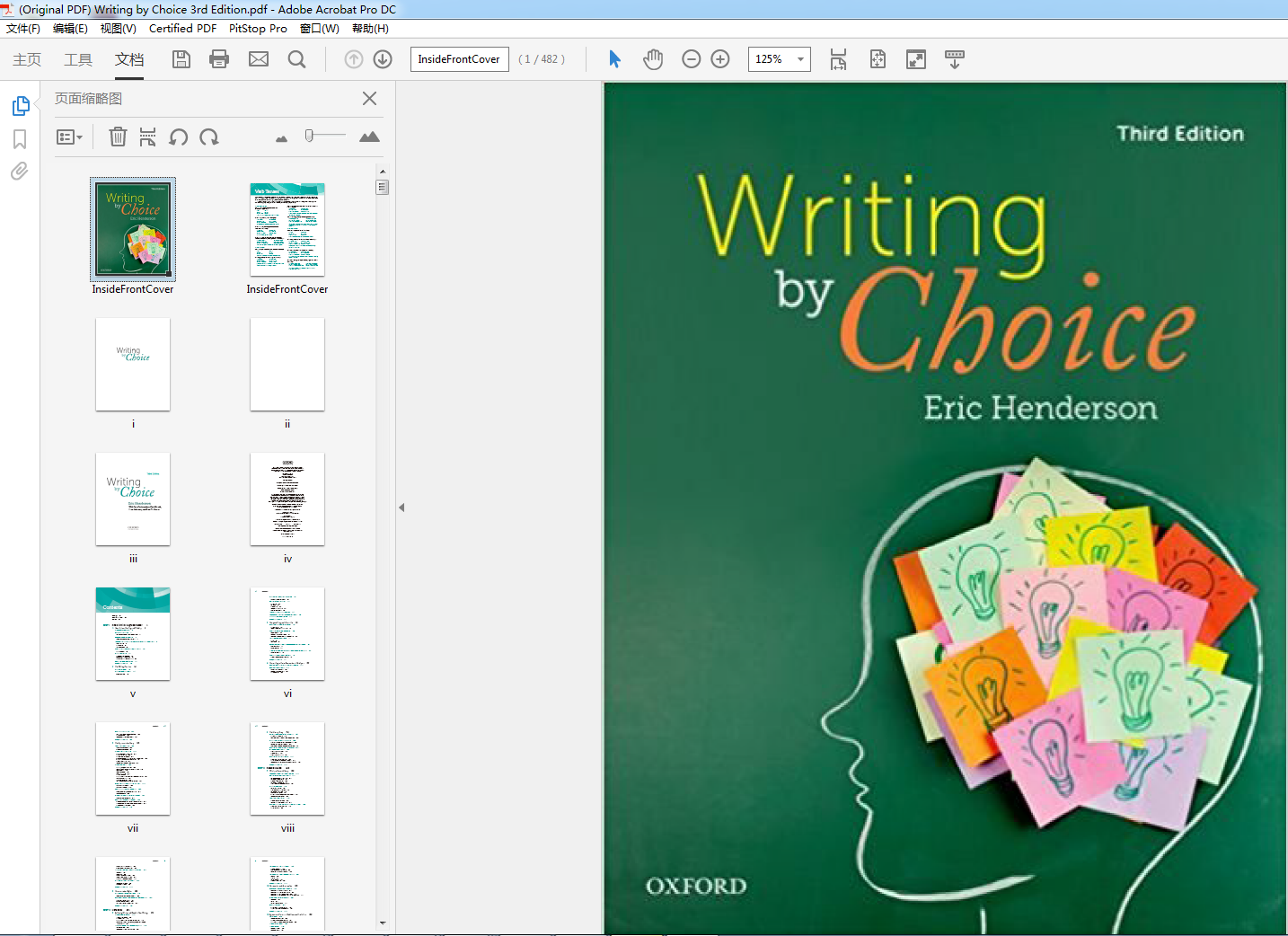Viewport: 1288px width, 936px height.
Task: Select page vi thumbnail
Action: [x=287, y=633]
